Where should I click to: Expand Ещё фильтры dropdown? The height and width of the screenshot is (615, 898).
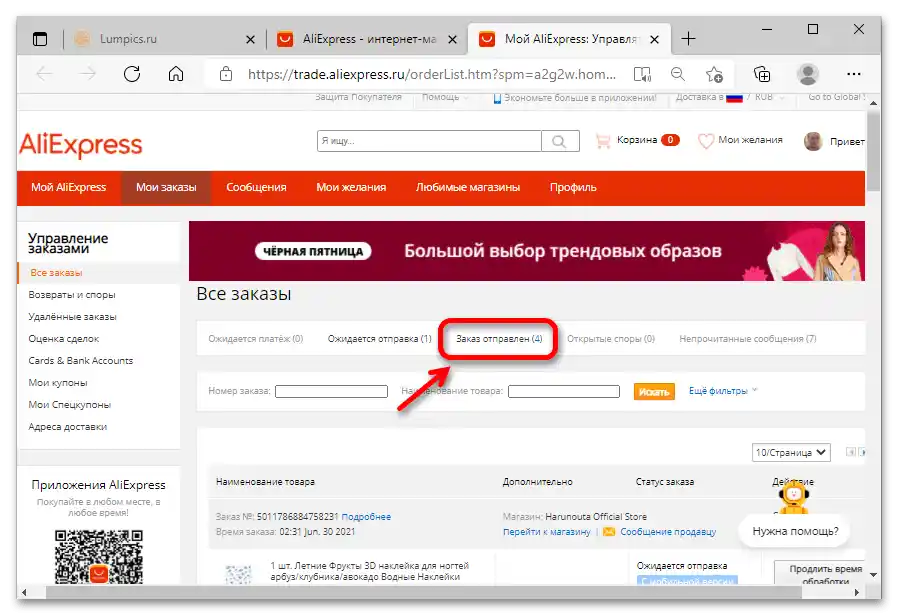(723, 391)
